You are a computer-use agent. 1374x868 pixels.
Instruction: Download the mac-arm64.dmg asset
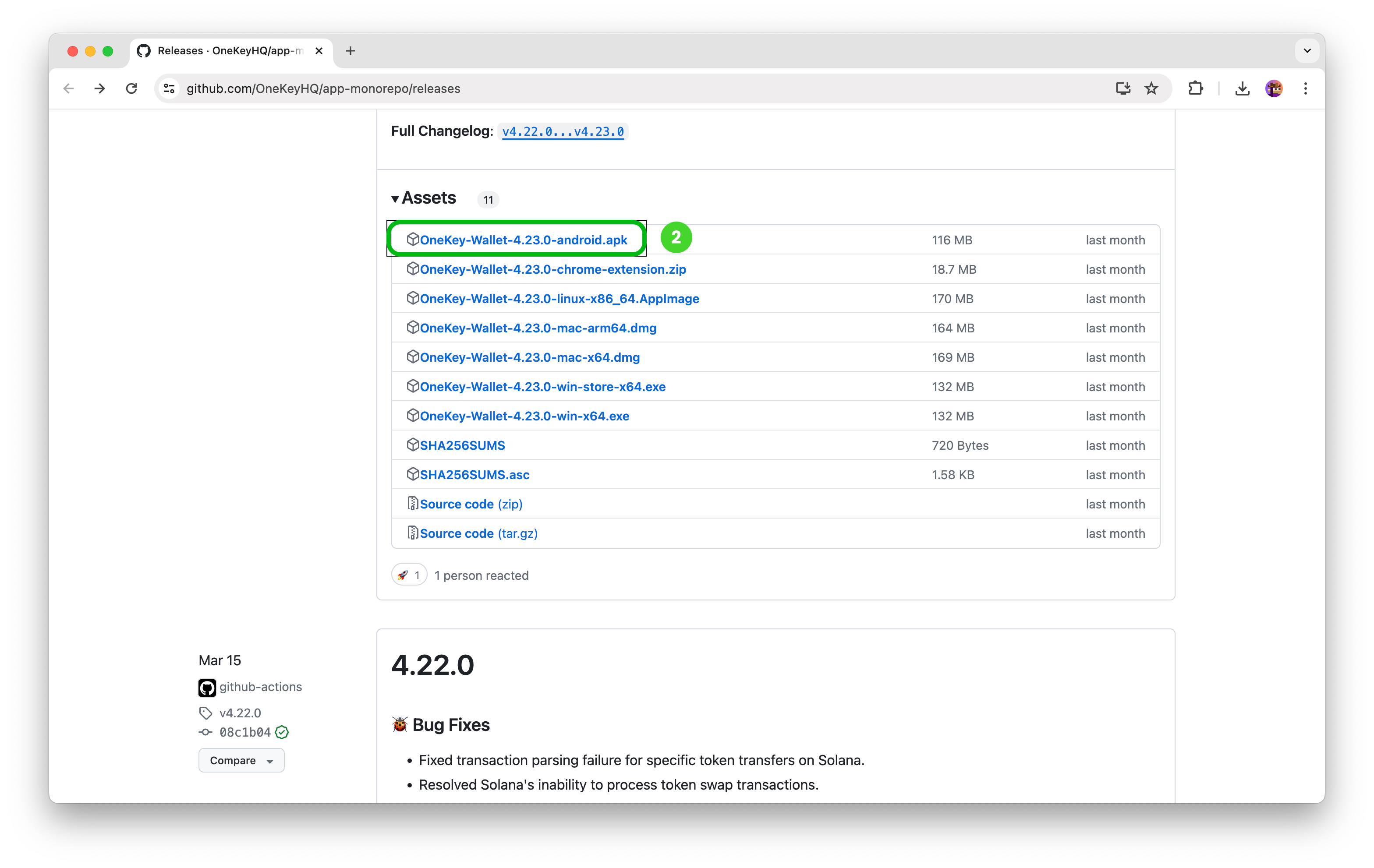click(x=538, y=328)
